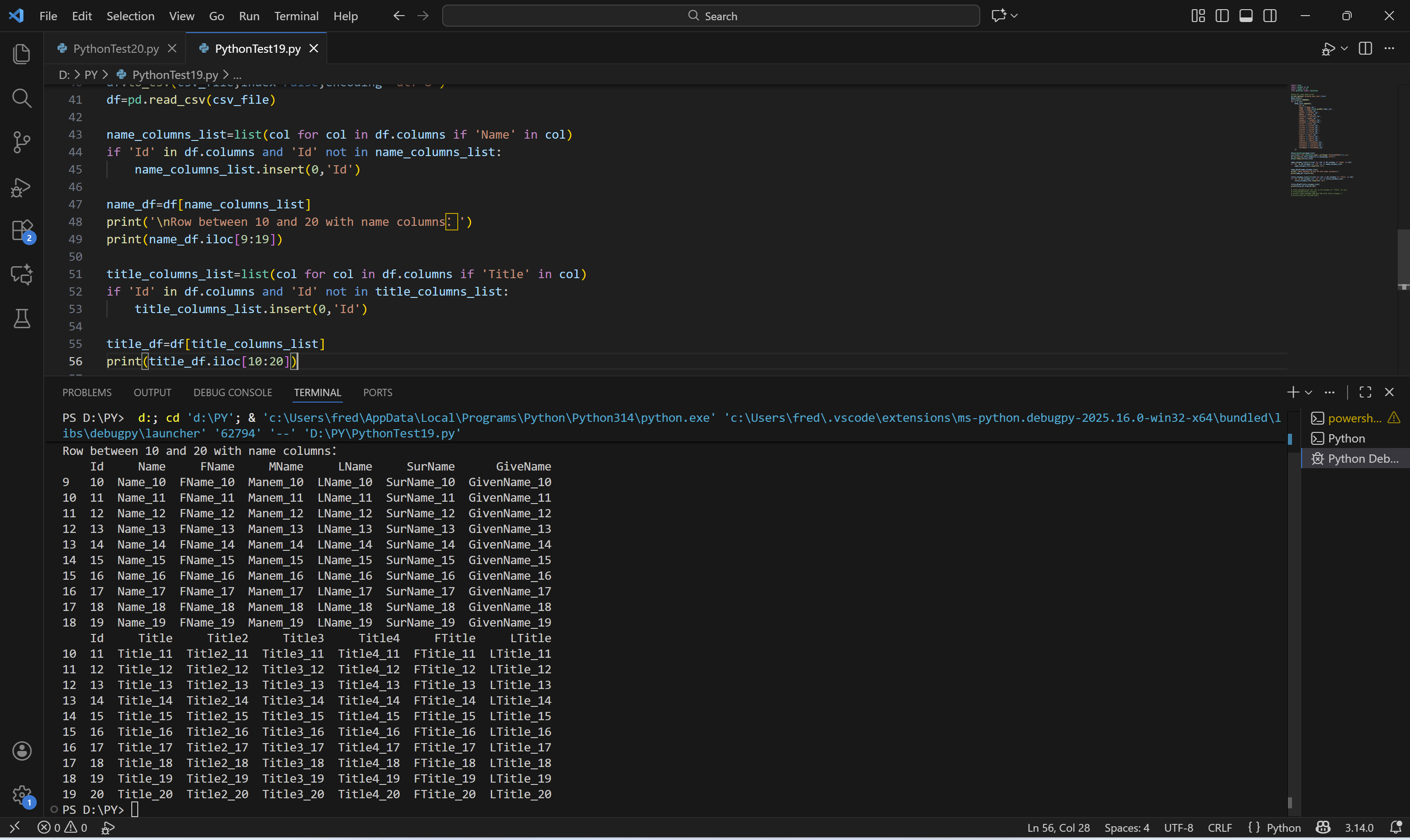This screenshot has height=840, width=1410.
Task: Open Source Control view
Action: pyautogui.click(x=22, y=142)
